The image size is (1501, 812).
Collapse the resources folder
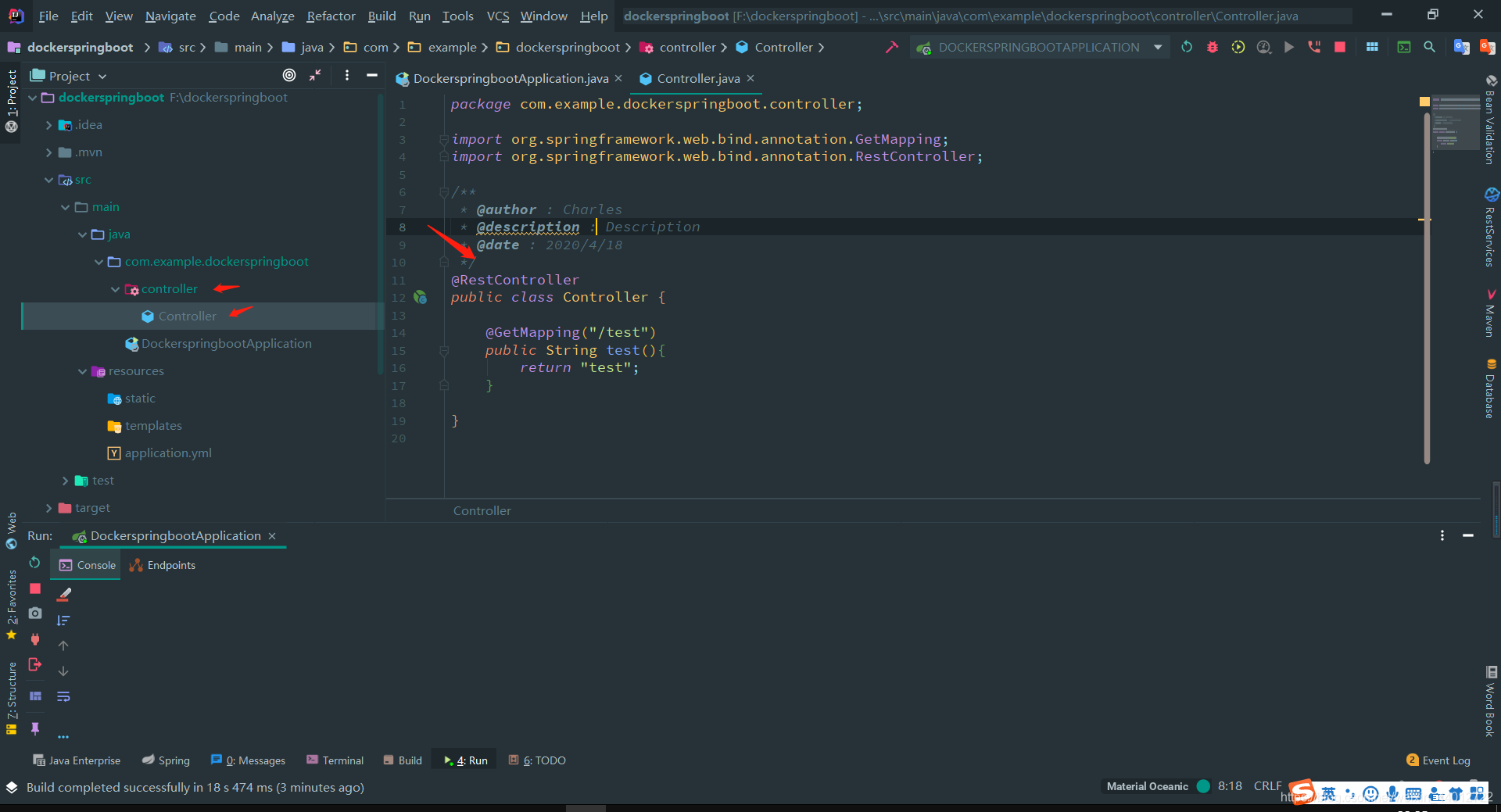coord(82,371)
